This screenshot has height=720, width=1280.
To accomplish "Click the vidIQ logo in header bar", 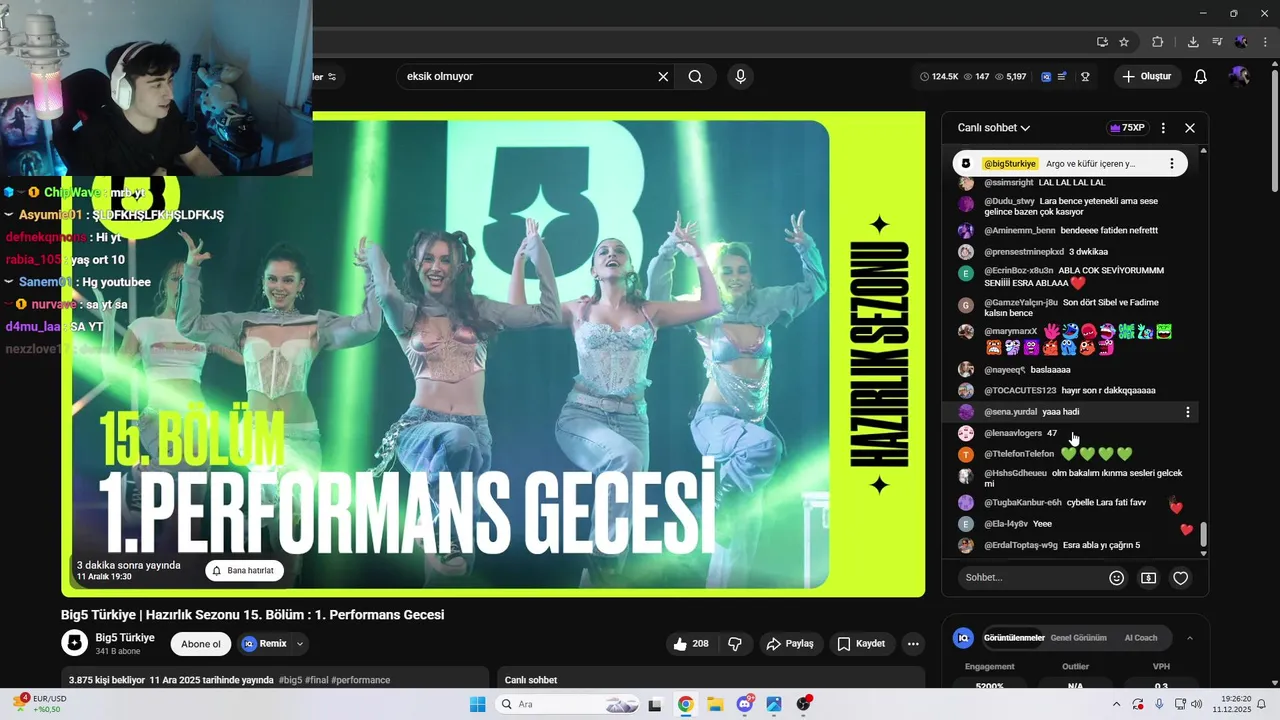I will [x=1046, y=77].
